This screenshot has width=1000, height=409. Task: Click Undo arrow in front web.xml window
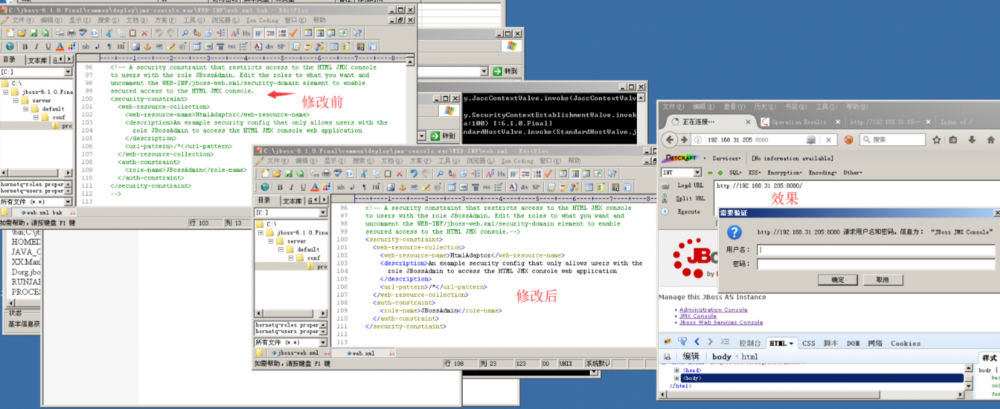[x=413, y=174]
